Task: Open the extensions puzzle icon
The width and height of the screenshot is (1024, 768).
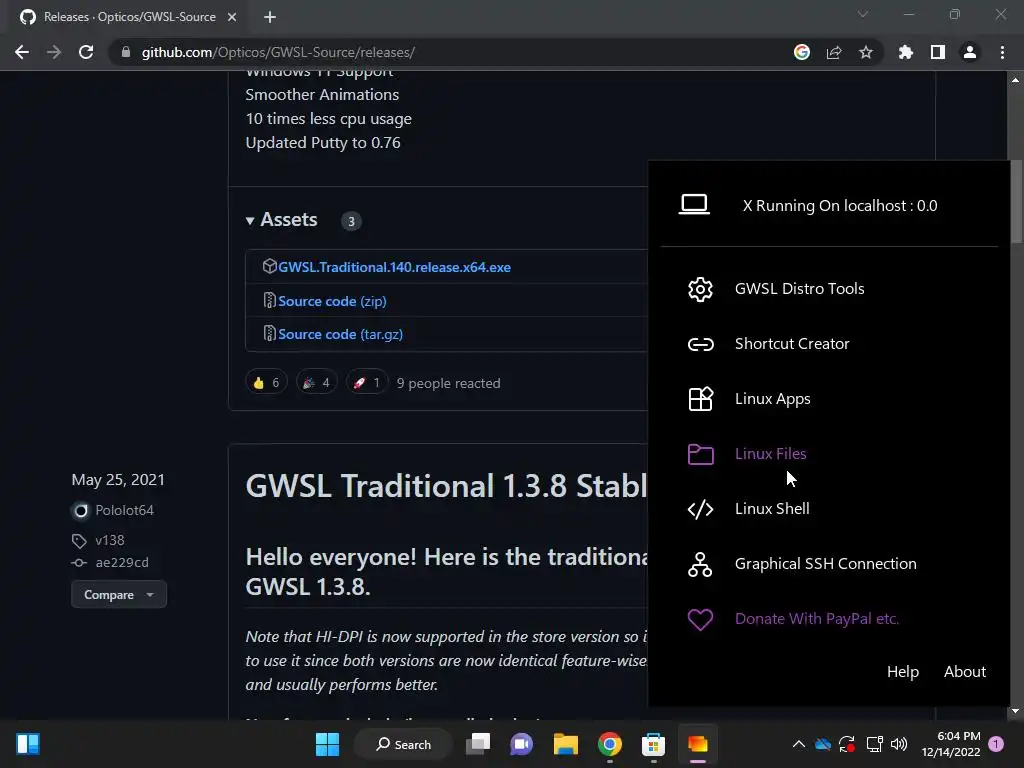Action: 906,52
